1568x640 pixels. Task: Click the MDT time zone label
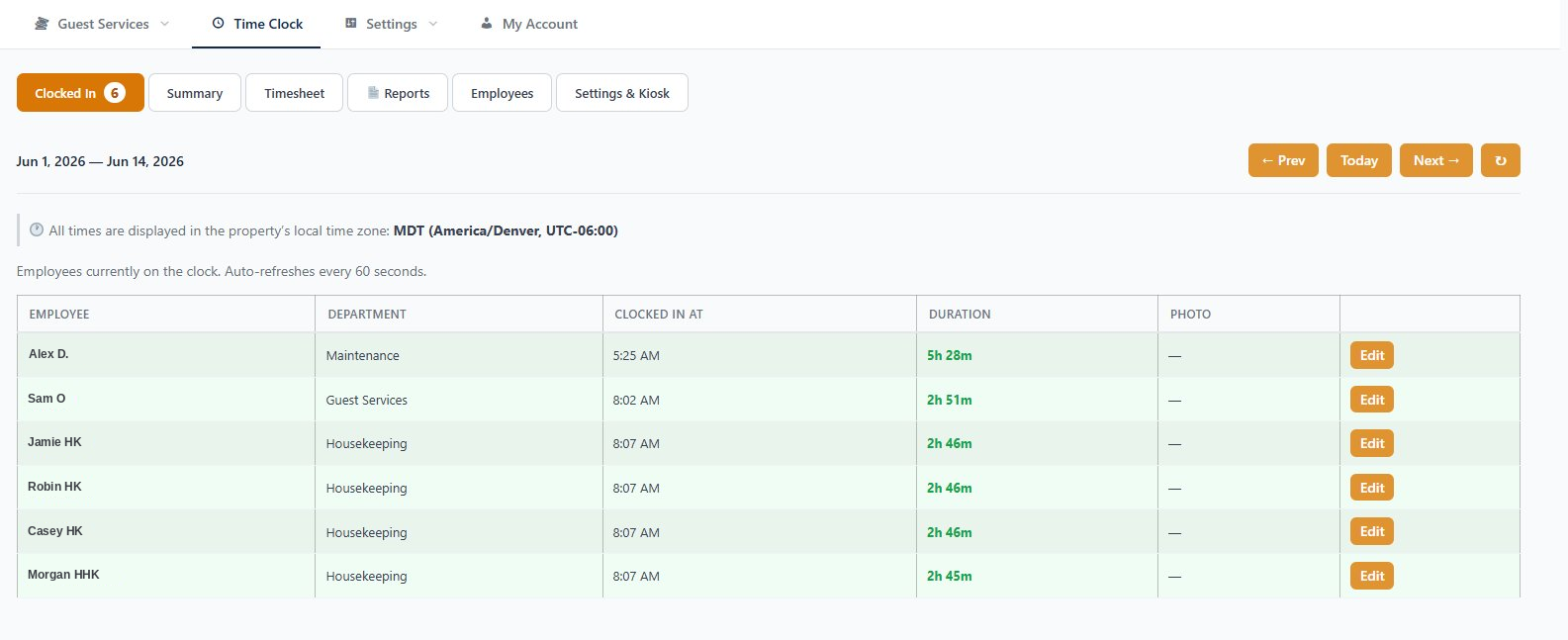pos(506,230)
